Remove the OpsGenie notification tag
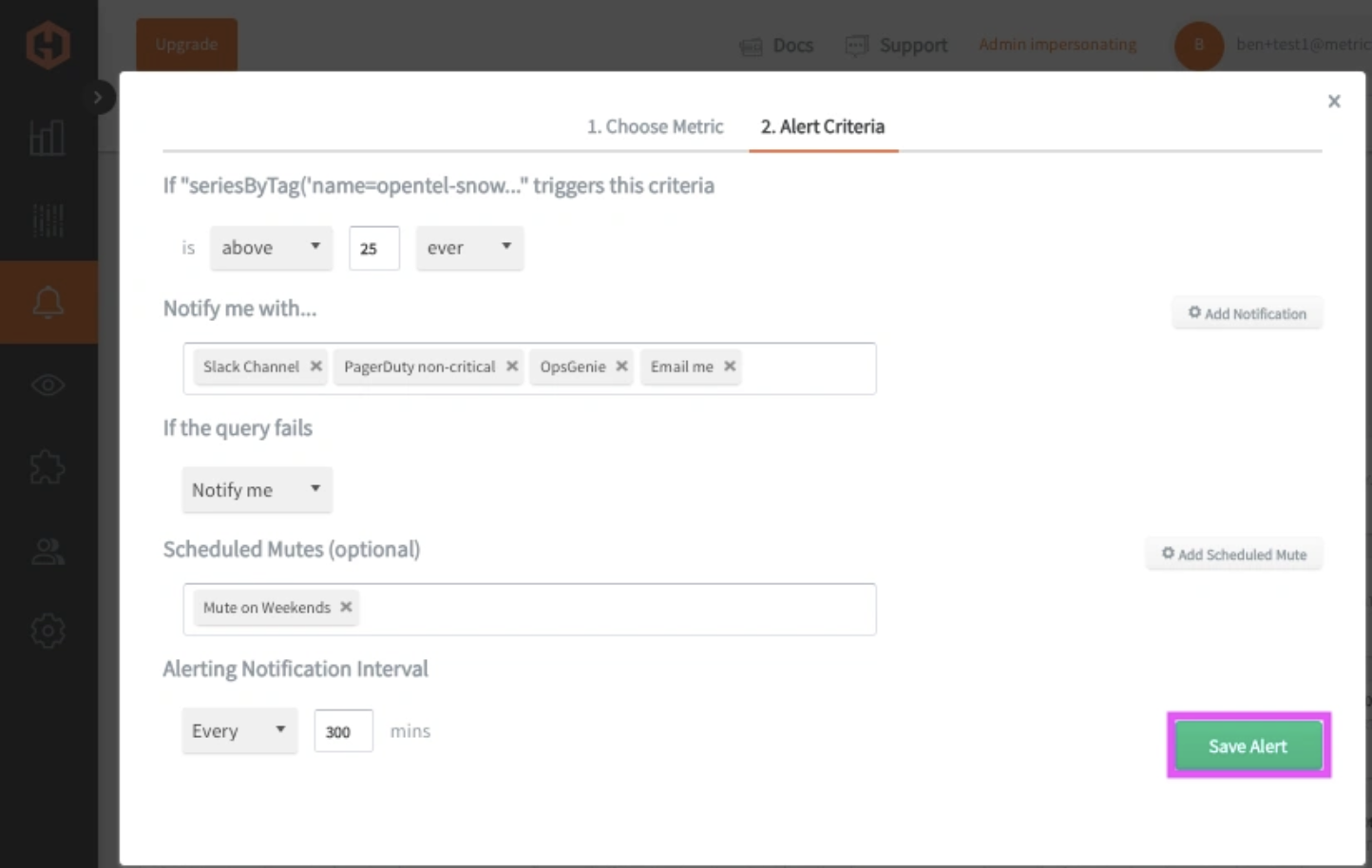The height and width of the screenshot is (868, 1372). [x=621, y=366]
